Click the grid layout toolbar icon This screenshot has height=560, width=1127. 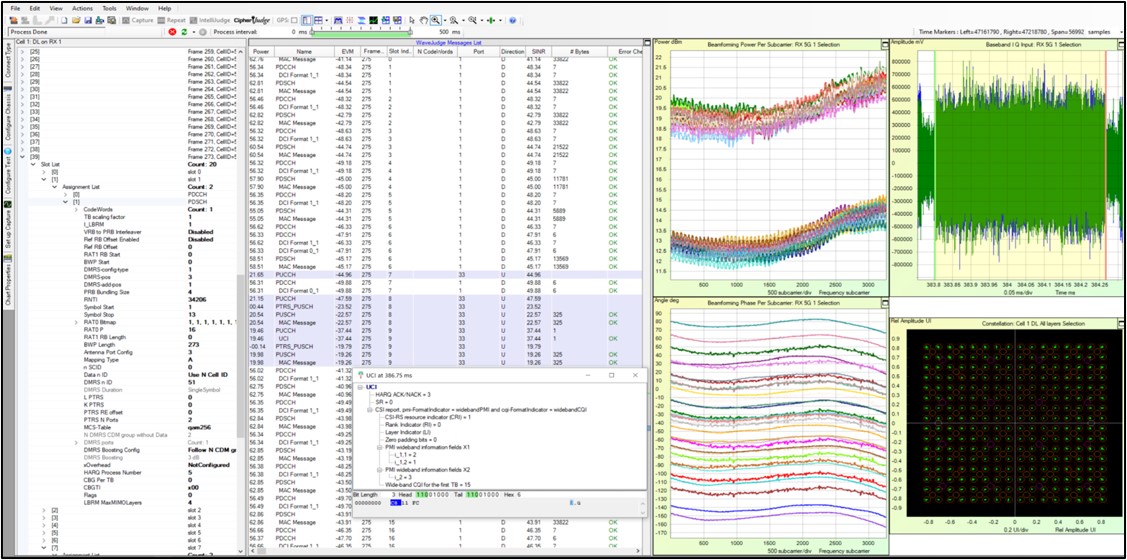[x=318, y=20]
